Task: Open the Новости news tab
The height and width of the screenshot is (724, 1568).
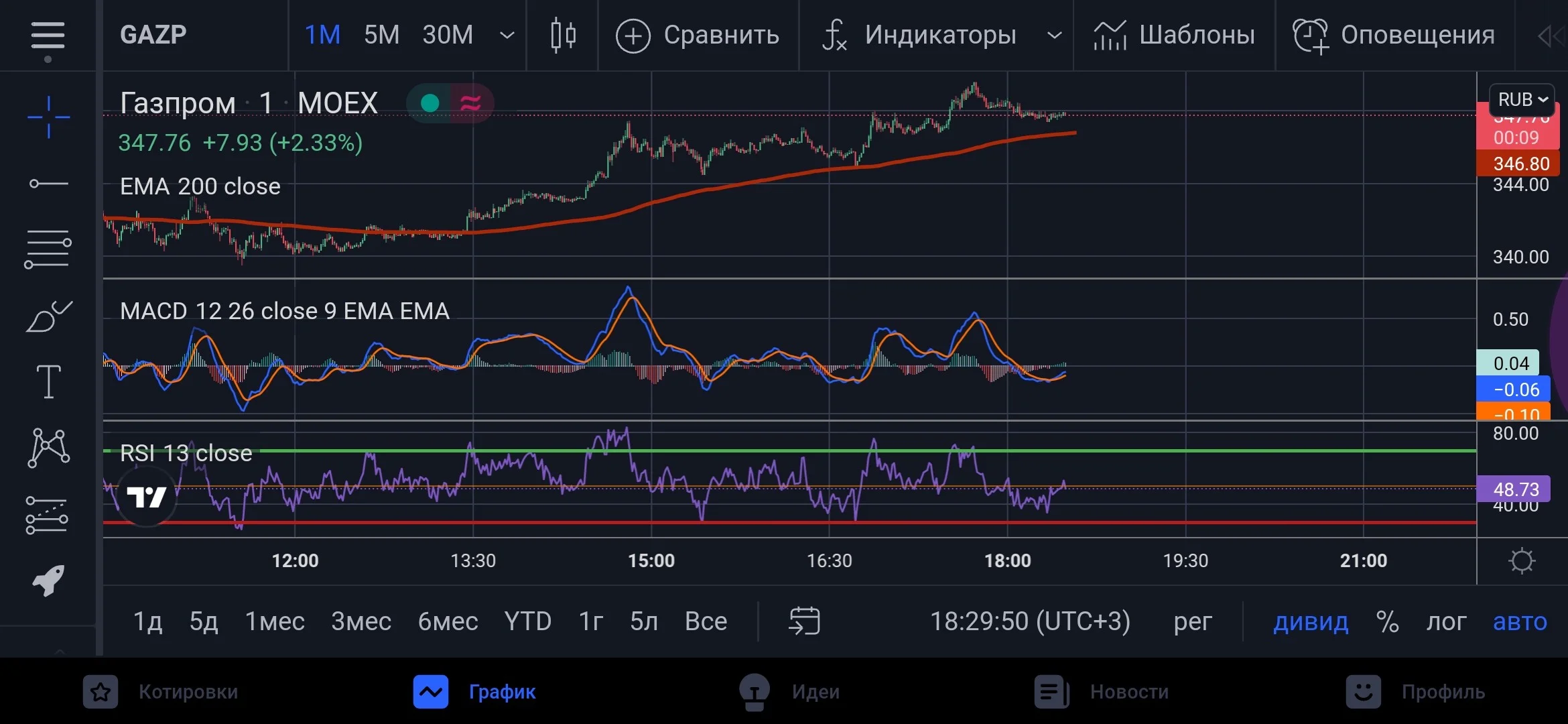Action: pos(1102,692)
